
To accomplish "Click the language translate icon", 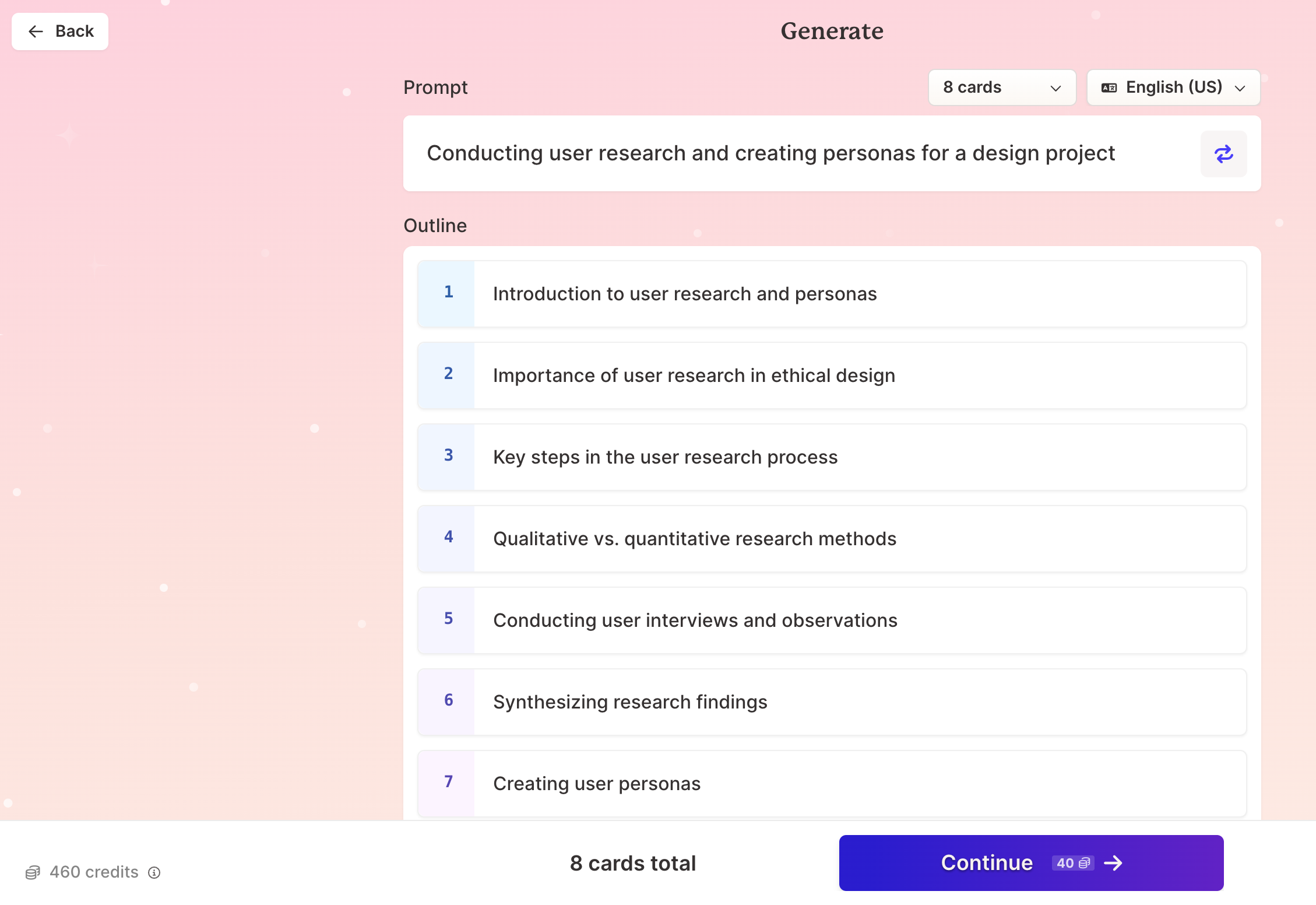I will (x=1109, y=88).
